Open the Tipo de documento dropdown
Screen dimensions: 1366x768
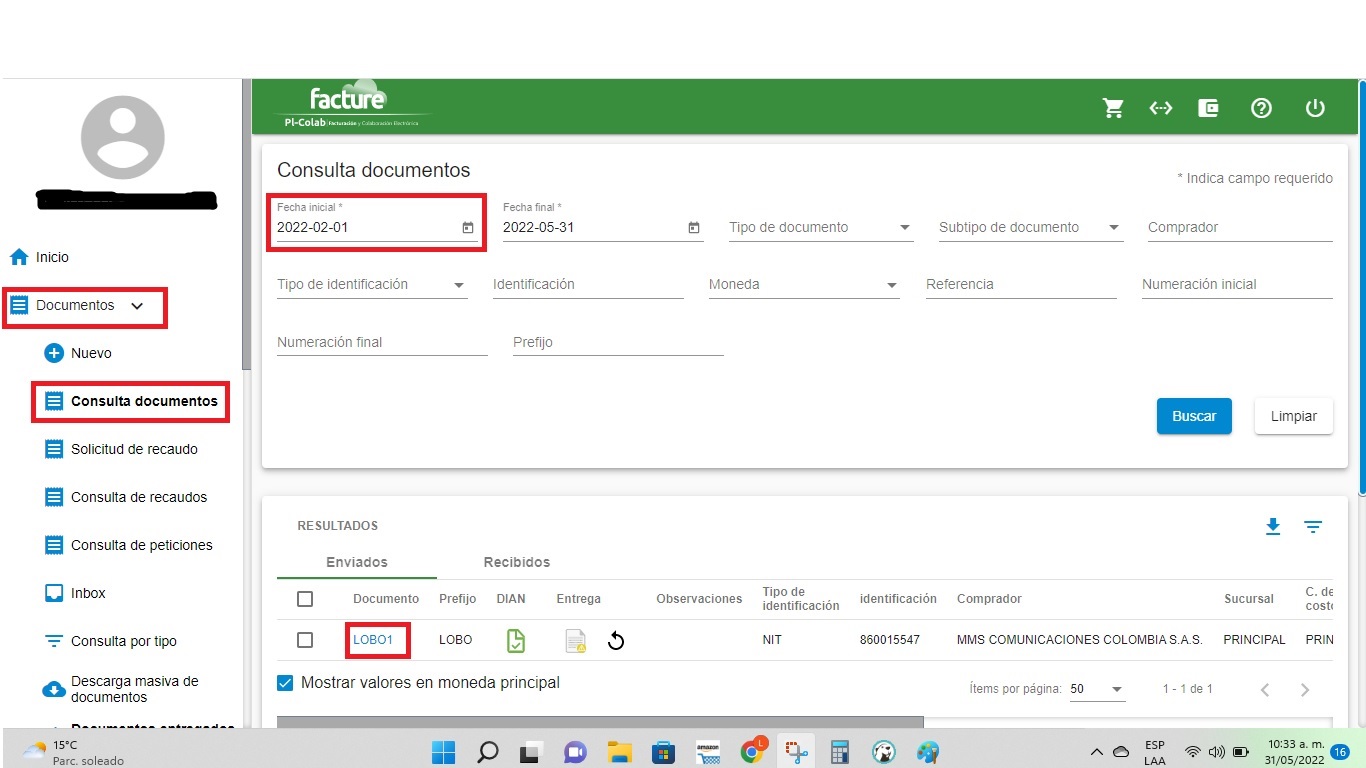click(820, 228)
